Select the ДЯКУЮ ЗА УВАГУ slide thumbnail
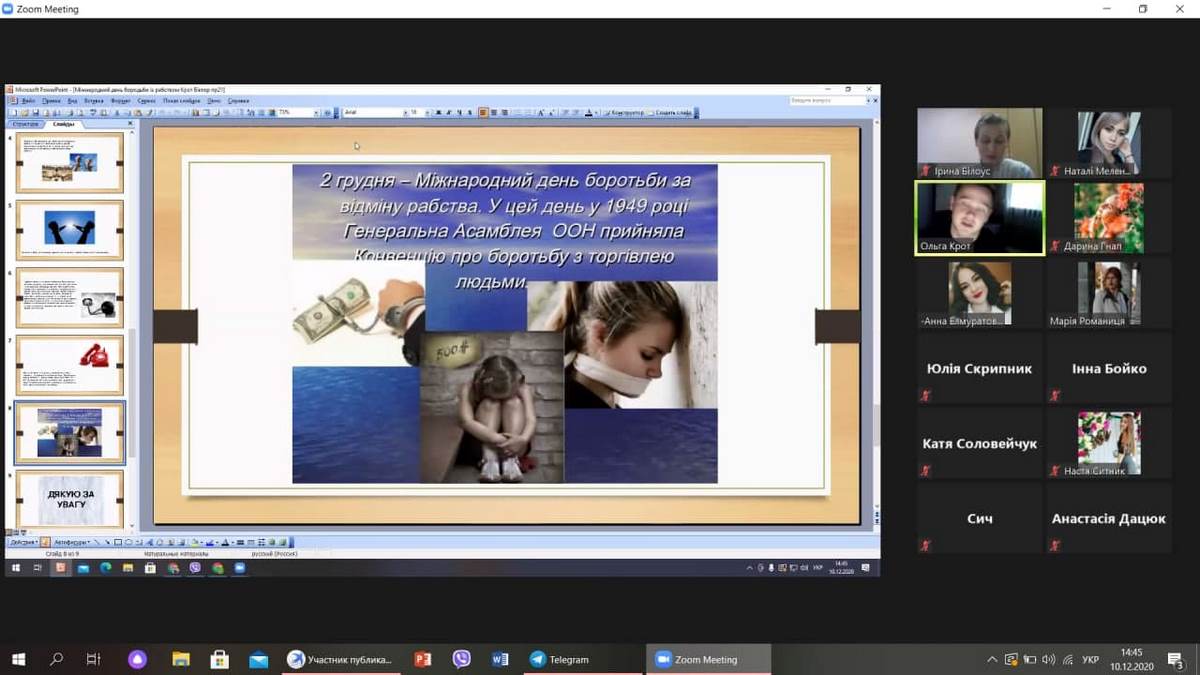1200x675 pixels. [70, 498]
